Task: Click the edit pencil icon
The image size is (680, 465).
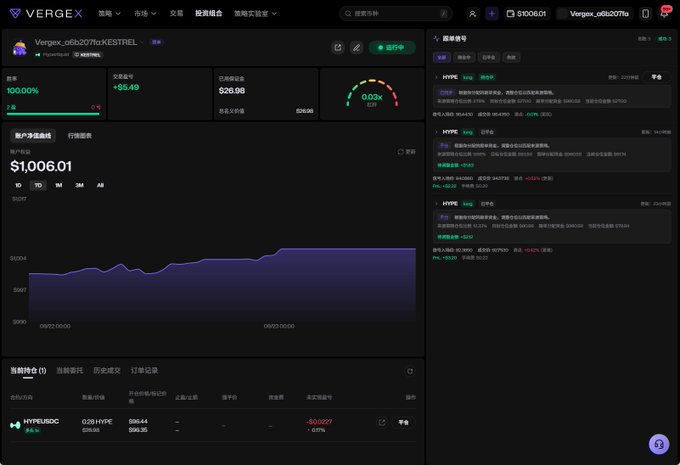Action: click(356, 47)
